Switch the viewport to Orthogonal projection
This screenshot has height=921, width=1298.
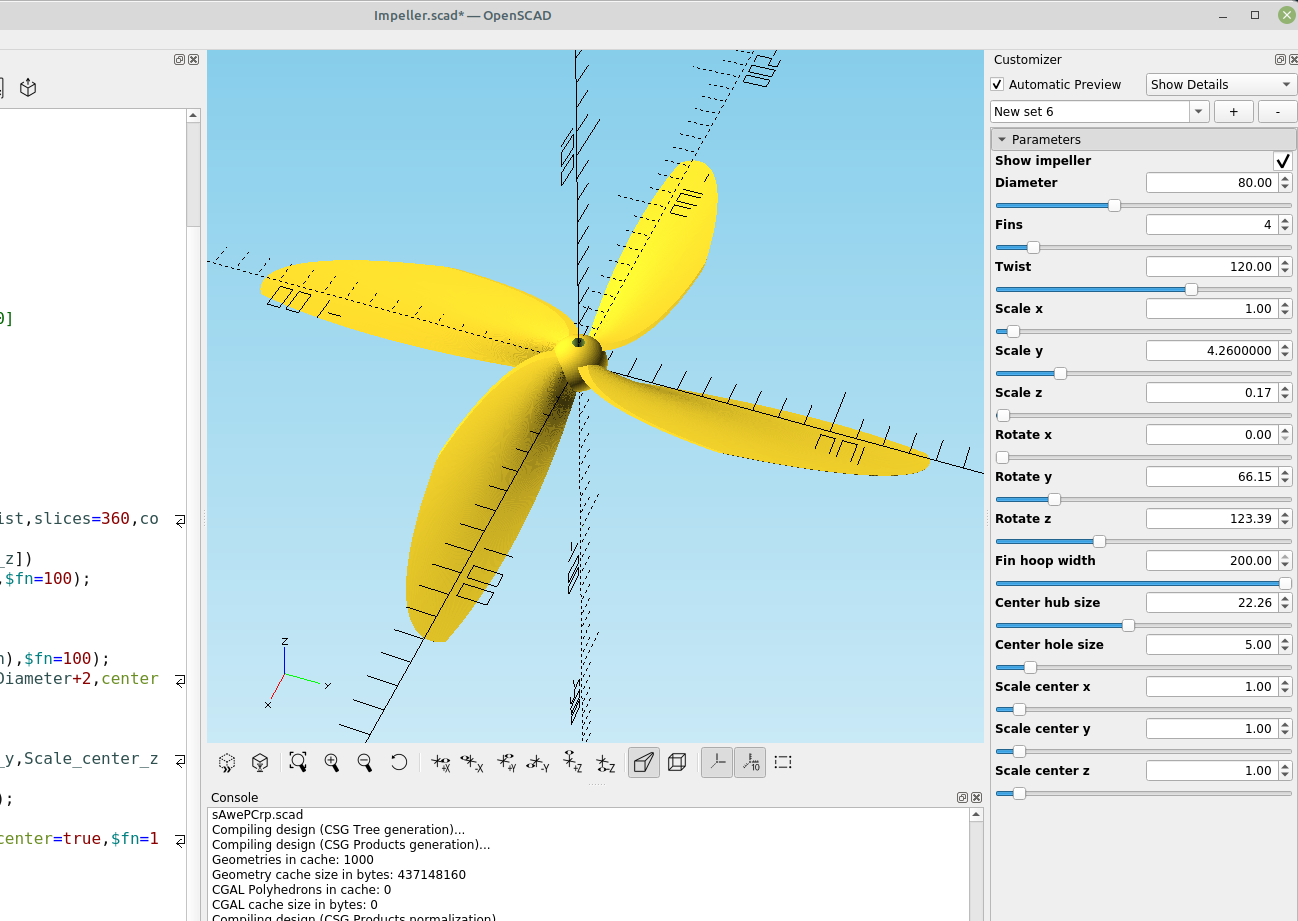point(676,762)
